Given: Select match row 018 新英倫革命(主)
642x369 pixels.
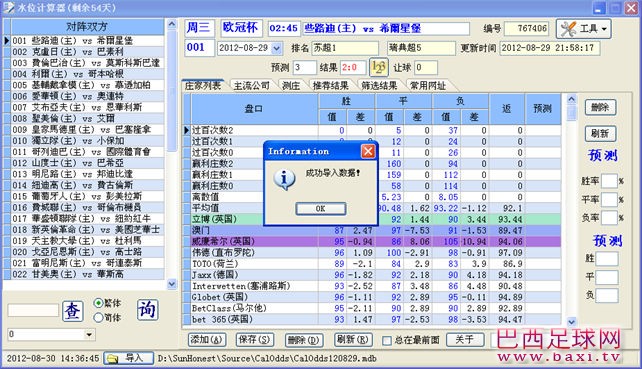Looking at the screenshot, I should click(88, 230).
